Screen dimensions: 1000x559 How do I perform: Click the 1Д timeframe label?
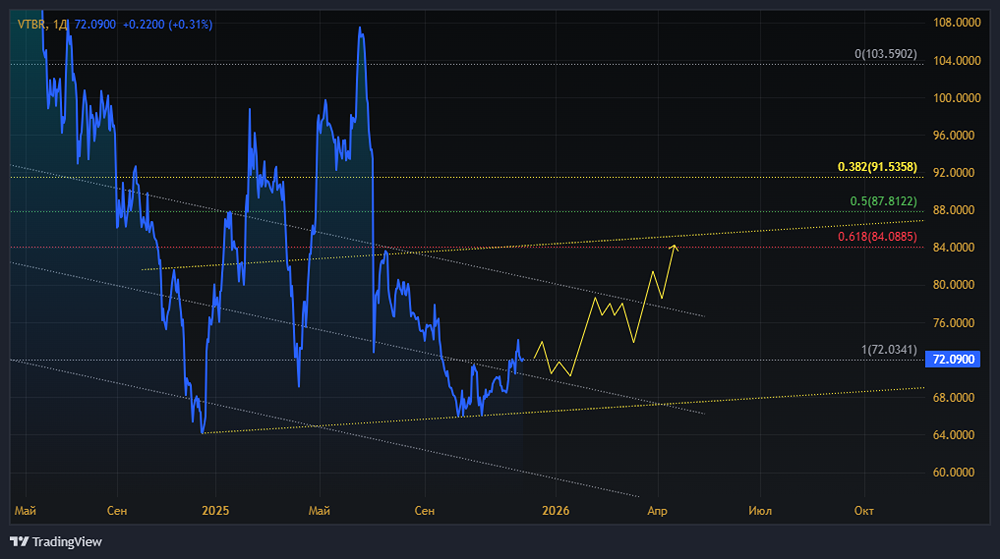tap(60, 25)
